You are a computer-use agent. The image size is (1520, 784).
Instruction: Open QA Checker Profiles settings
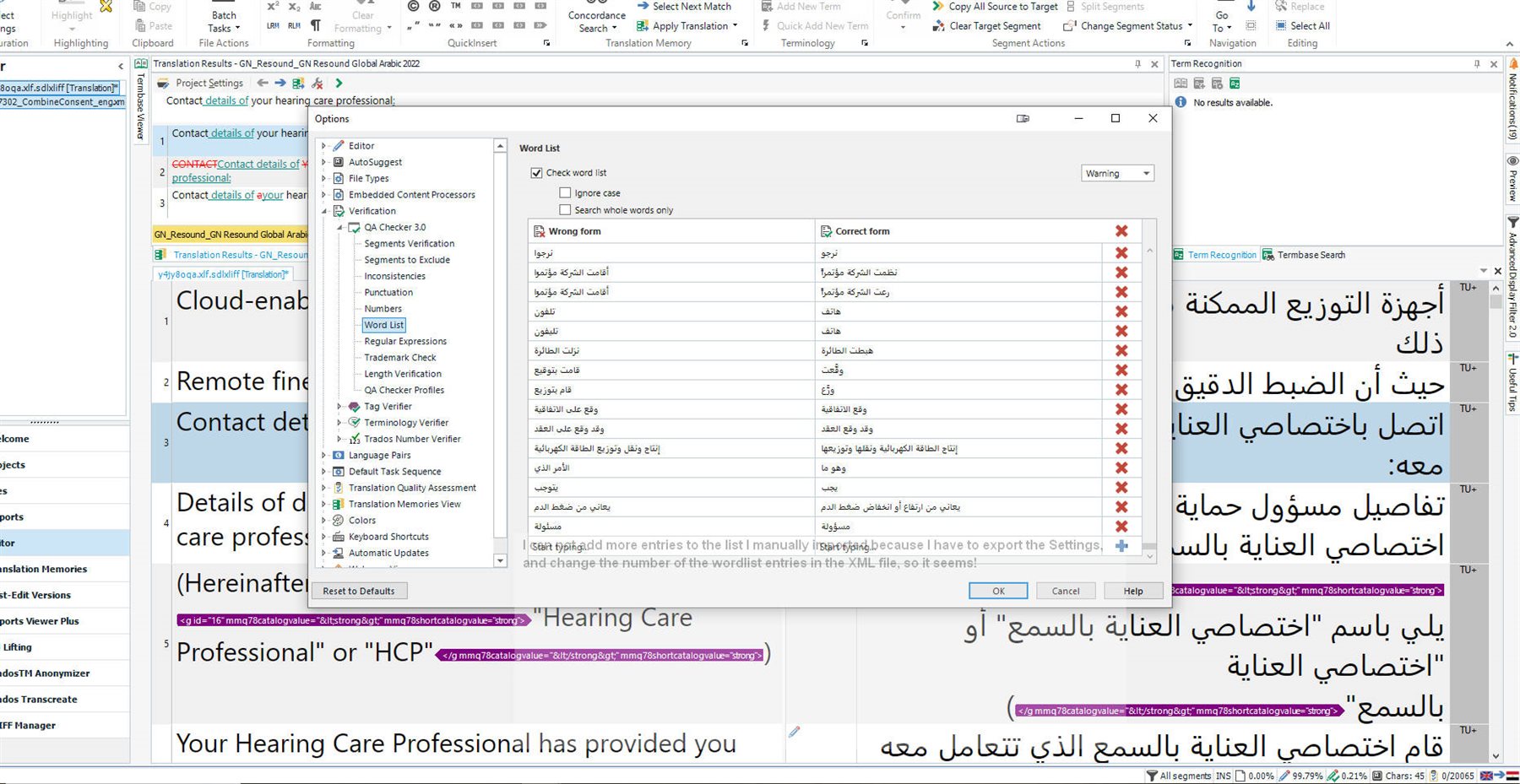[404, 390]
